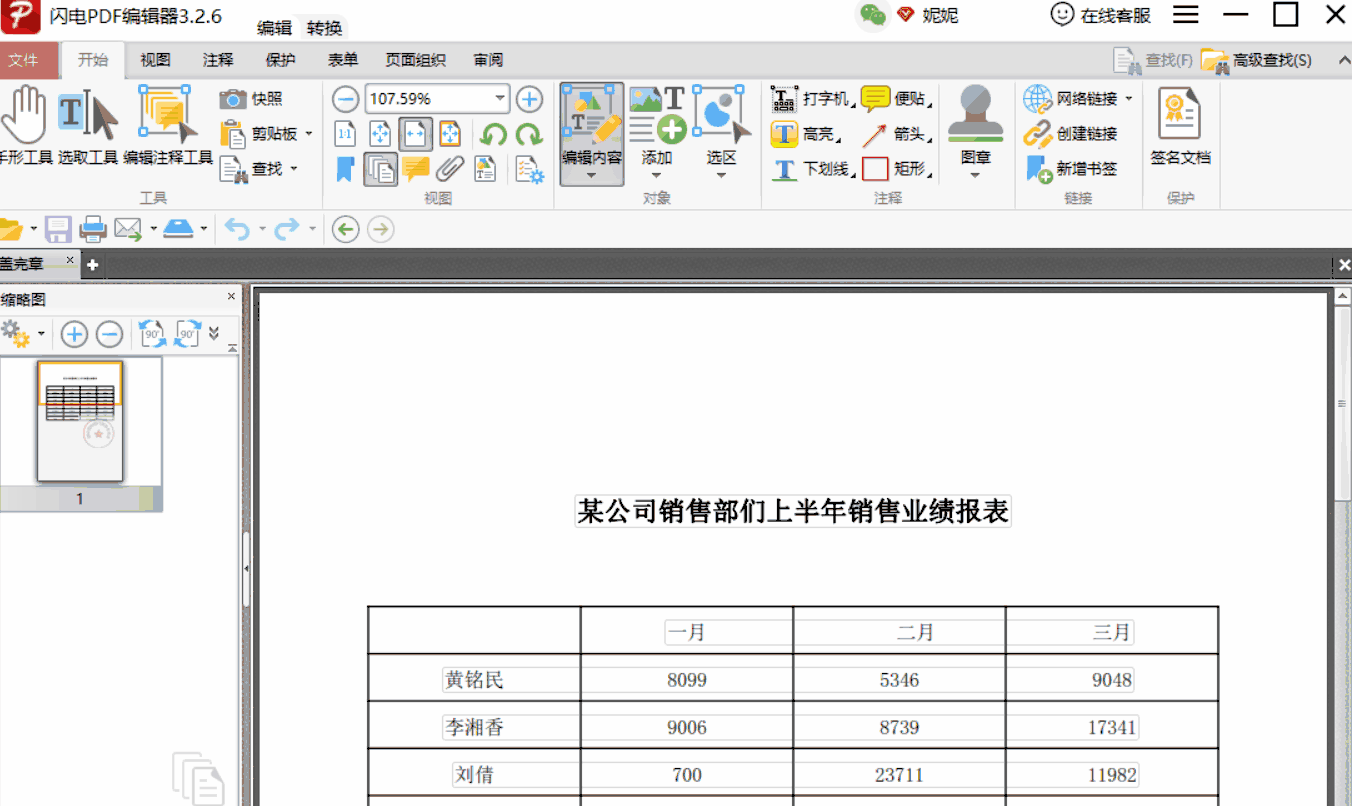
Task: Enlarge thumbnails with plus icon
Action: pyautogui.click(x=74, y=334)
